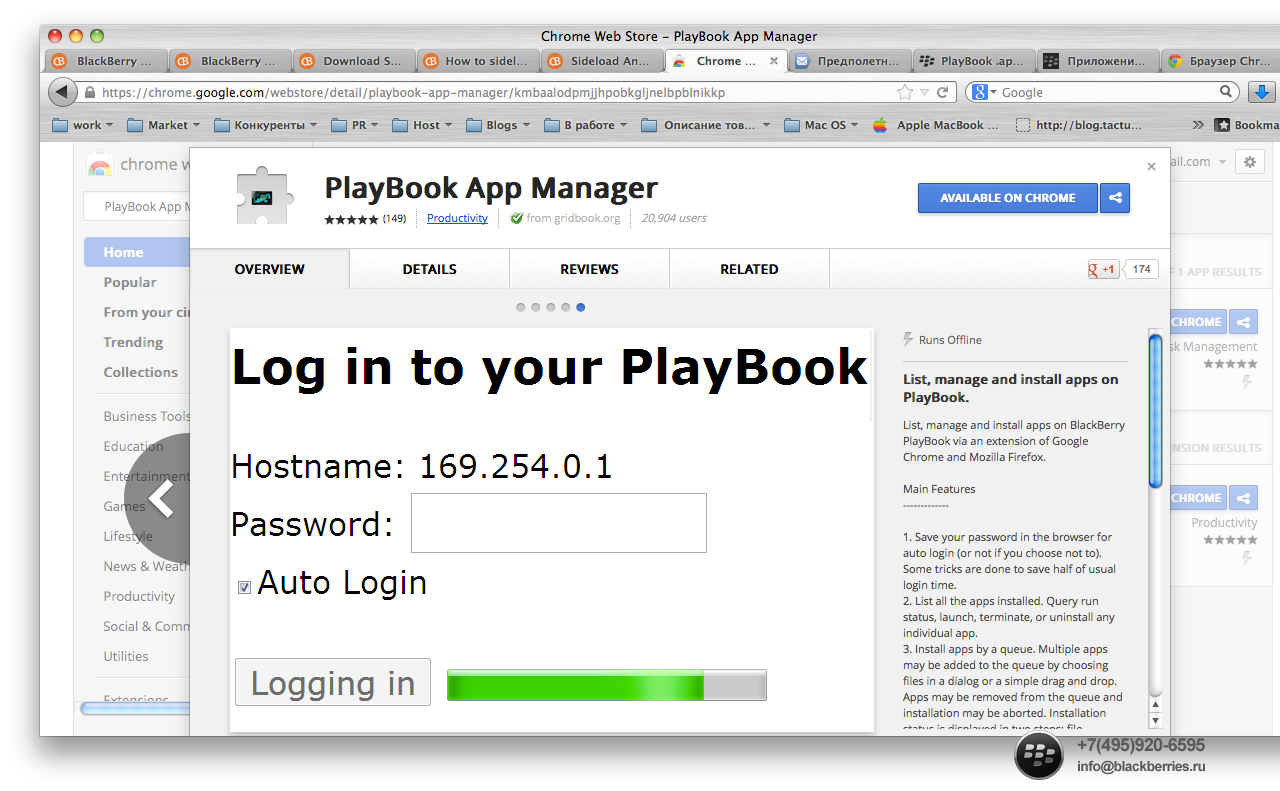Click the description scrollbar down arrow
The height and width of the screenshot is (791, 1280).
(x=1156, y=720)
